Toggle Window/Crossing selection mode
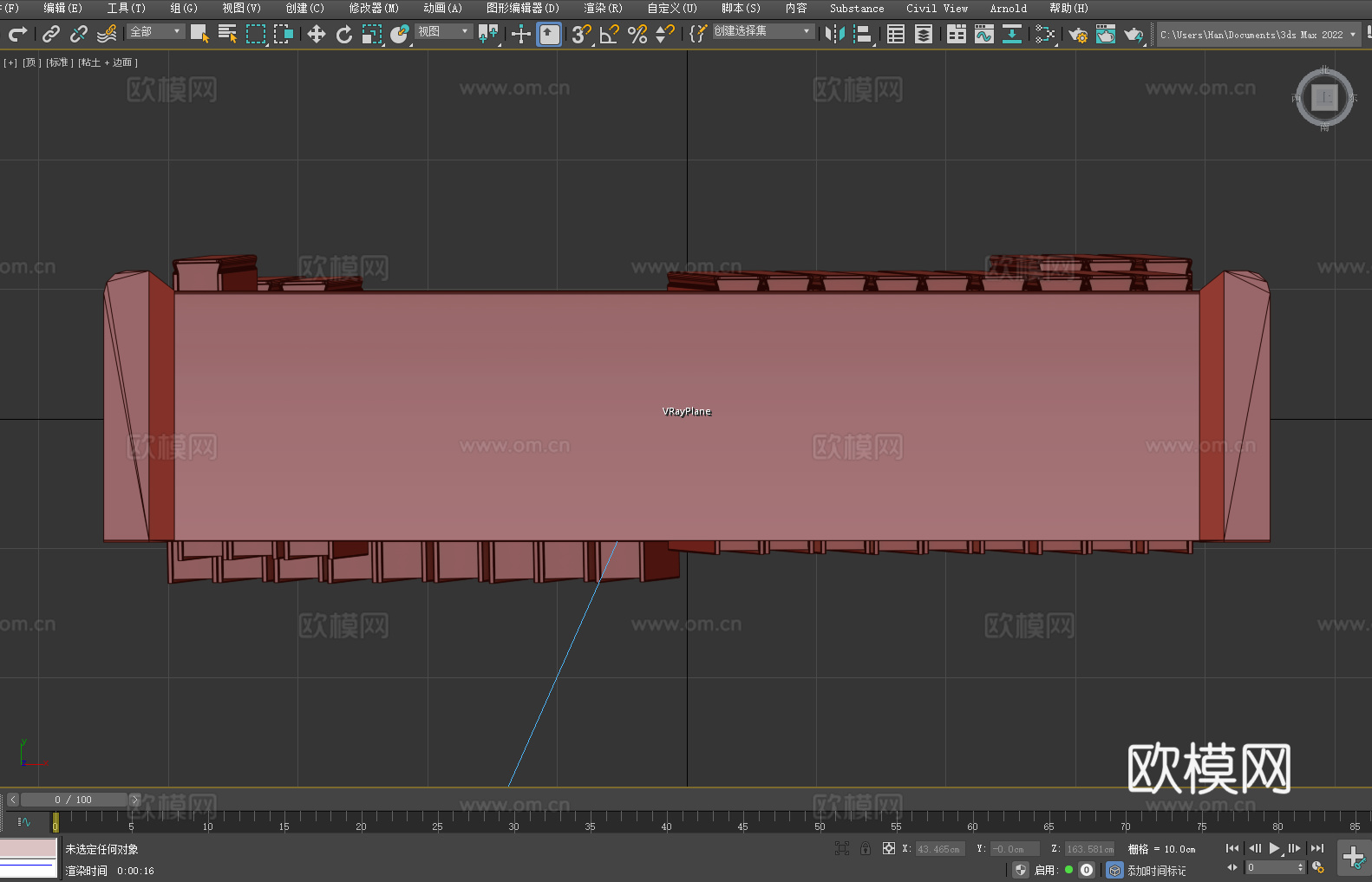This screenshot has width=1372, height=882. [x=284, y=34]
